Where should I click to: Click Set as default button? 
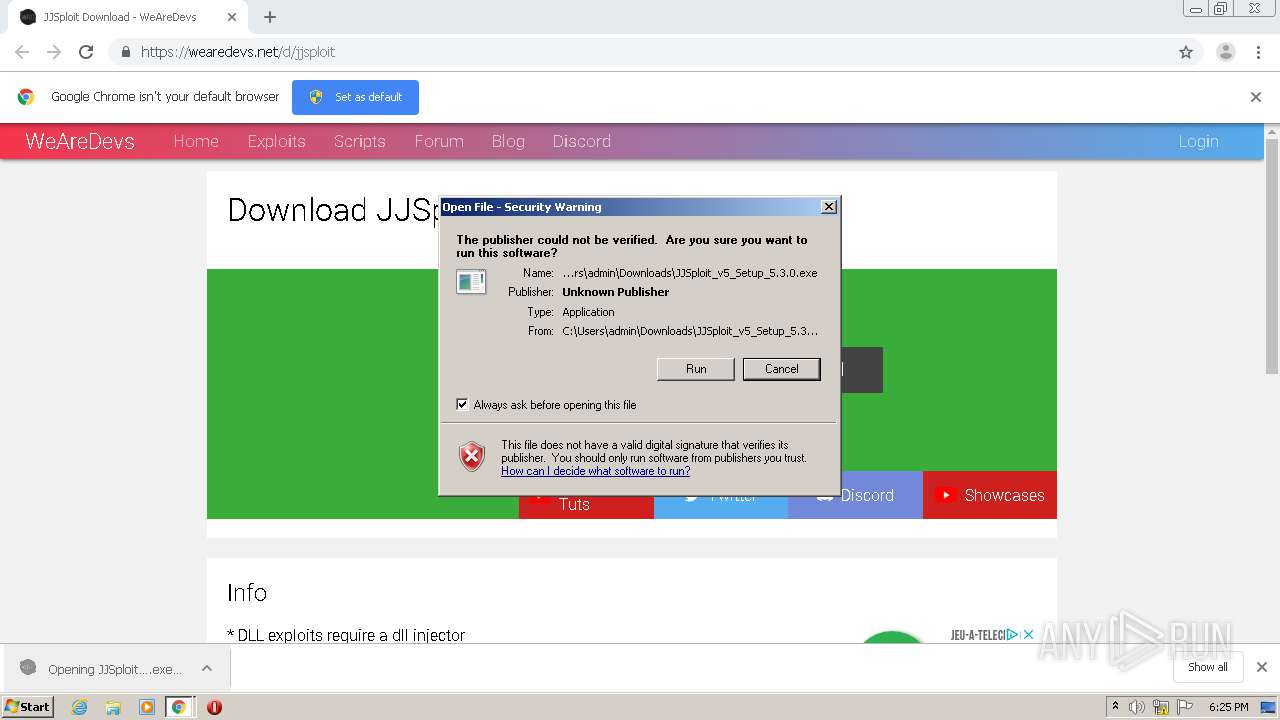[x=355, y=97]
